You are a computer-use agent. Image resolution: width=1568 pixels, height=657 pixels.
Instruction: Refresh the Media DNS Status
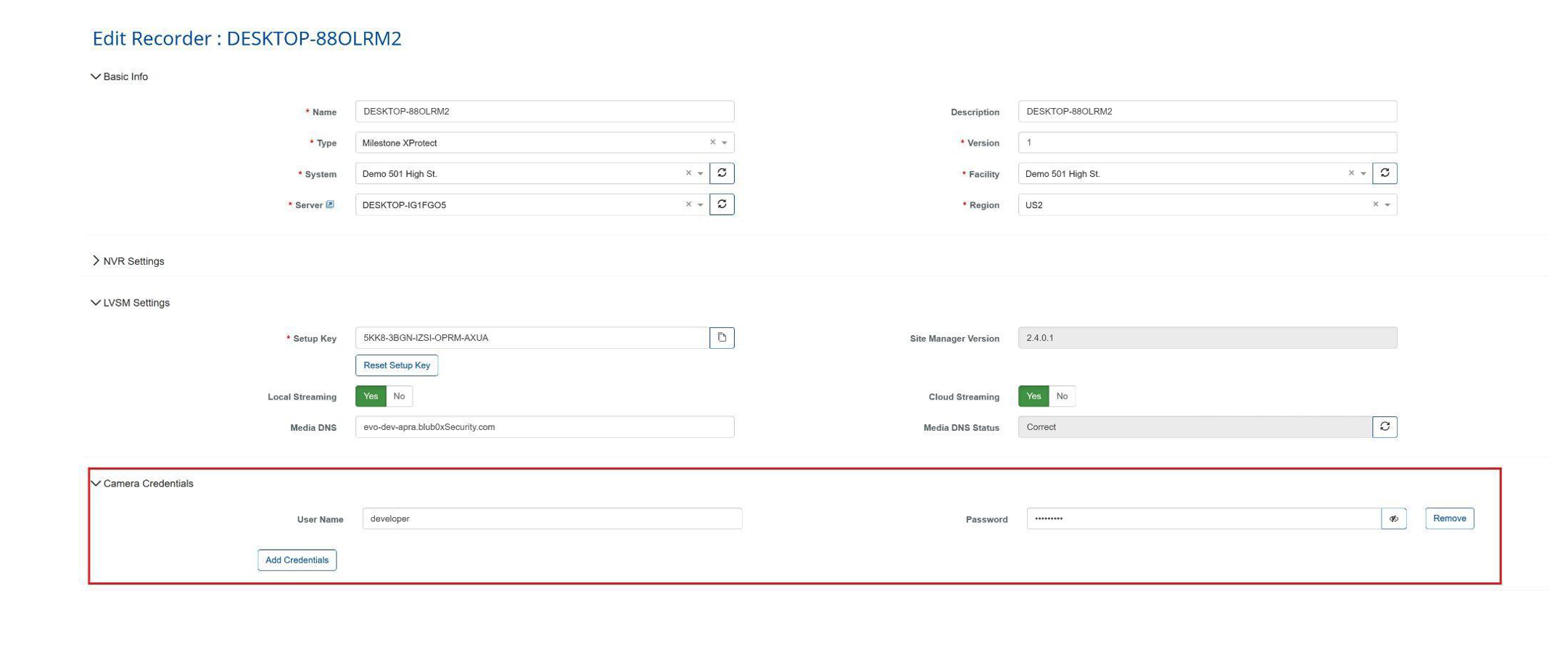point(1384,427)
